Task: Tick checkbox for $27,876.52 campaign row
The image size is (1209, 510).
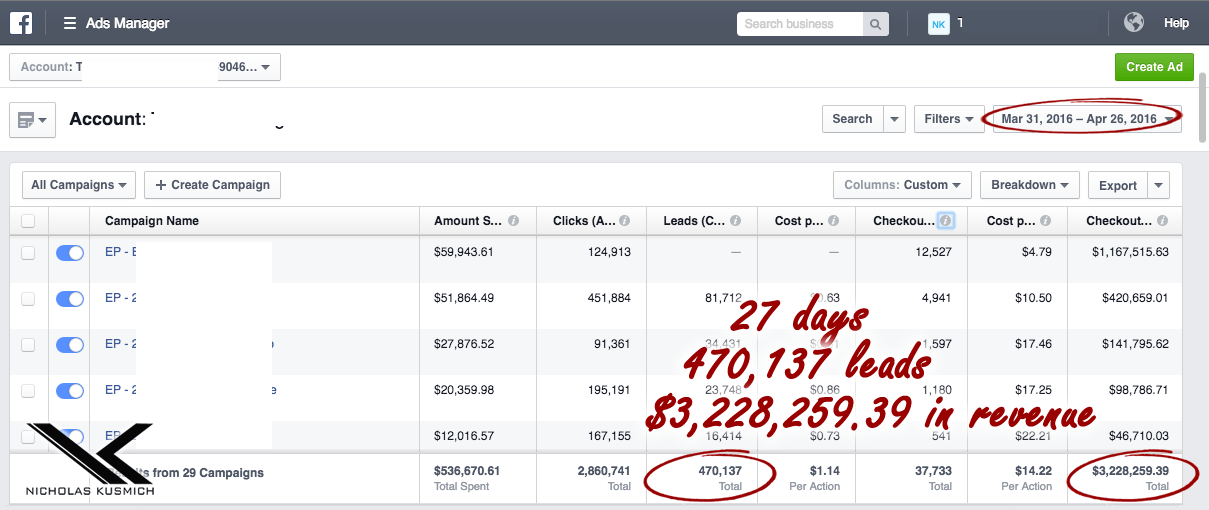Action: point(28,344)
